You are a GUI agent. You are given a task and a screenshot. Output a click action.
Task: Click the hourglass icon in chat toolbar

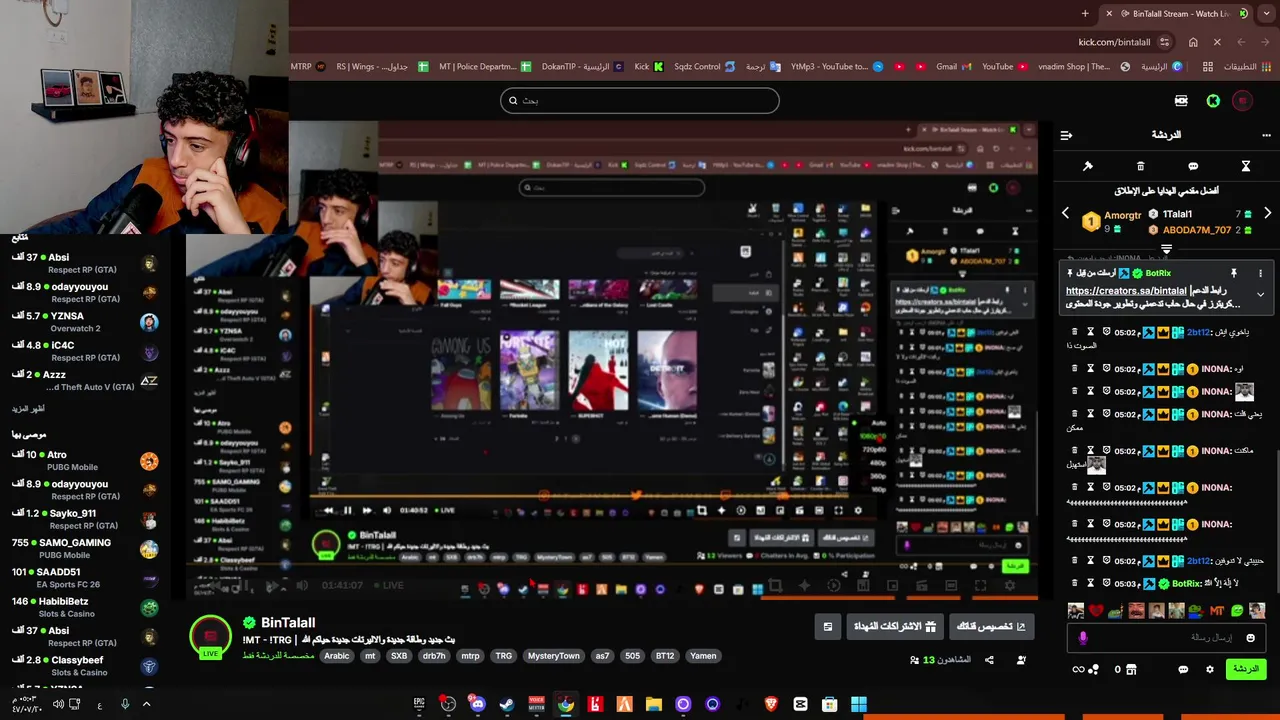tap(1246, 166)
